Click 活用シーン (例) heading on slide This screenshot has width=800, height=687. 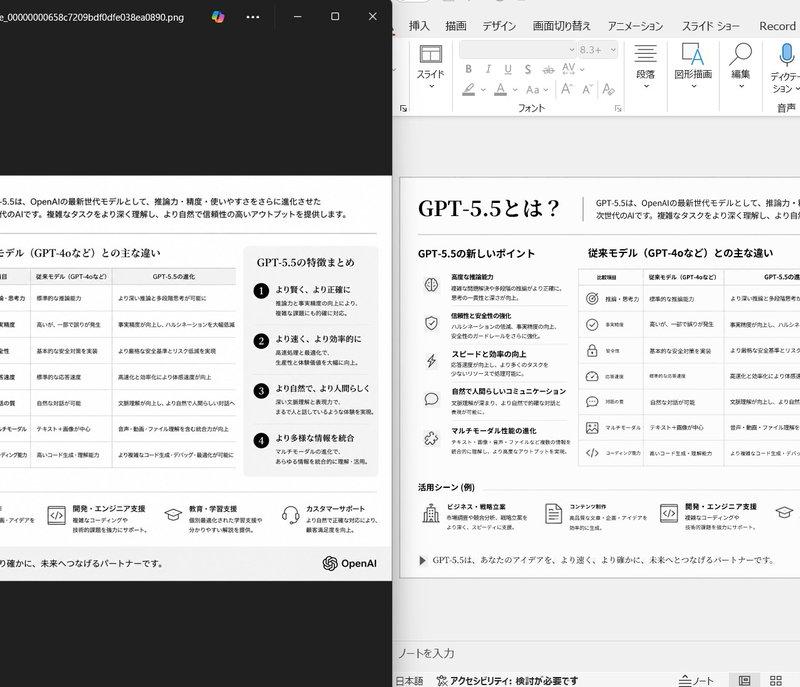click(x=446, y=488)
